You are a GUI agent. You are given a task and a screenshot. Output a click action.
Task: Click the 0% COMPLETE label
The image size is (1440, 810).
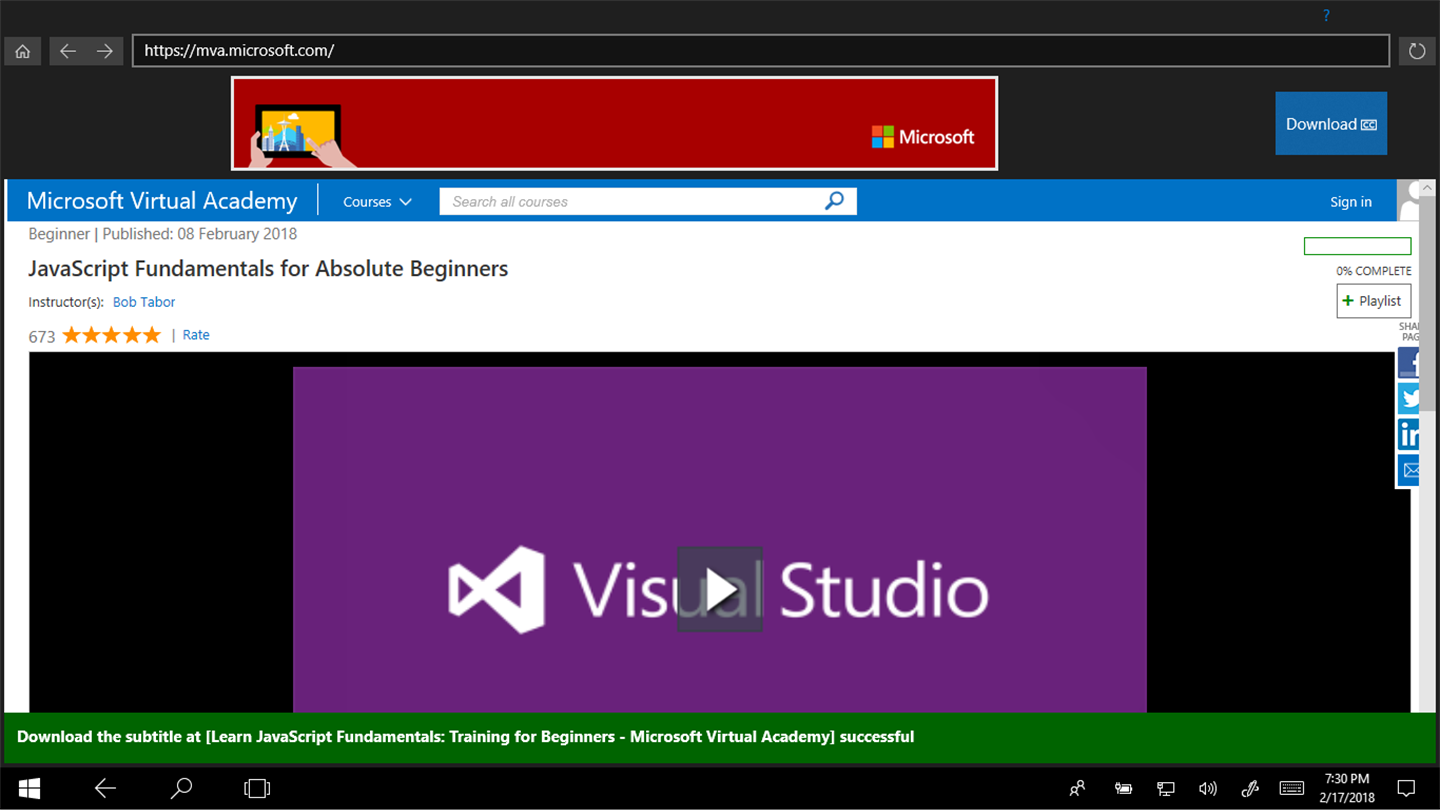coord(1374,271)
